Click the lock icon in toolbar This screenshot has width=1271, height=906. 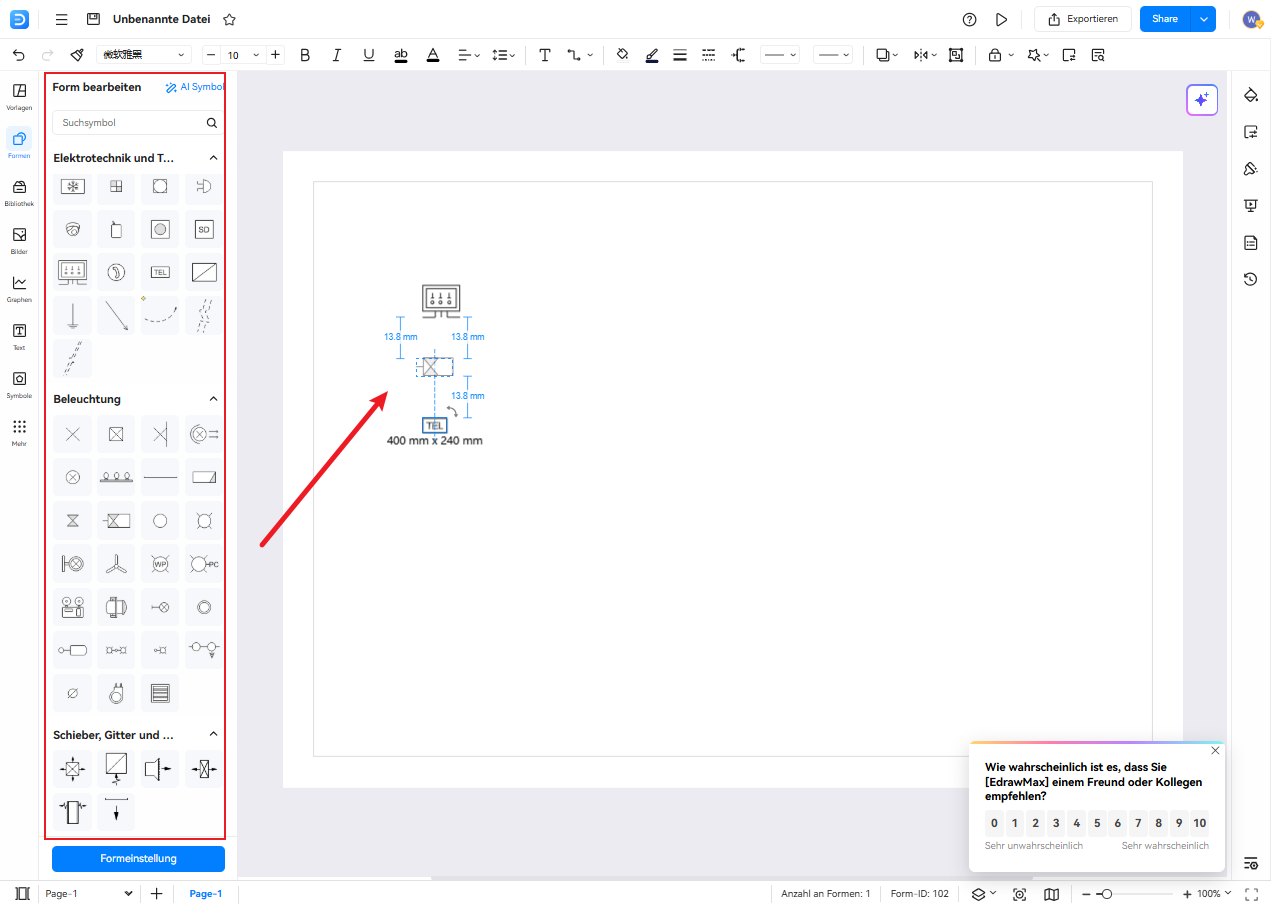(994, 55)
